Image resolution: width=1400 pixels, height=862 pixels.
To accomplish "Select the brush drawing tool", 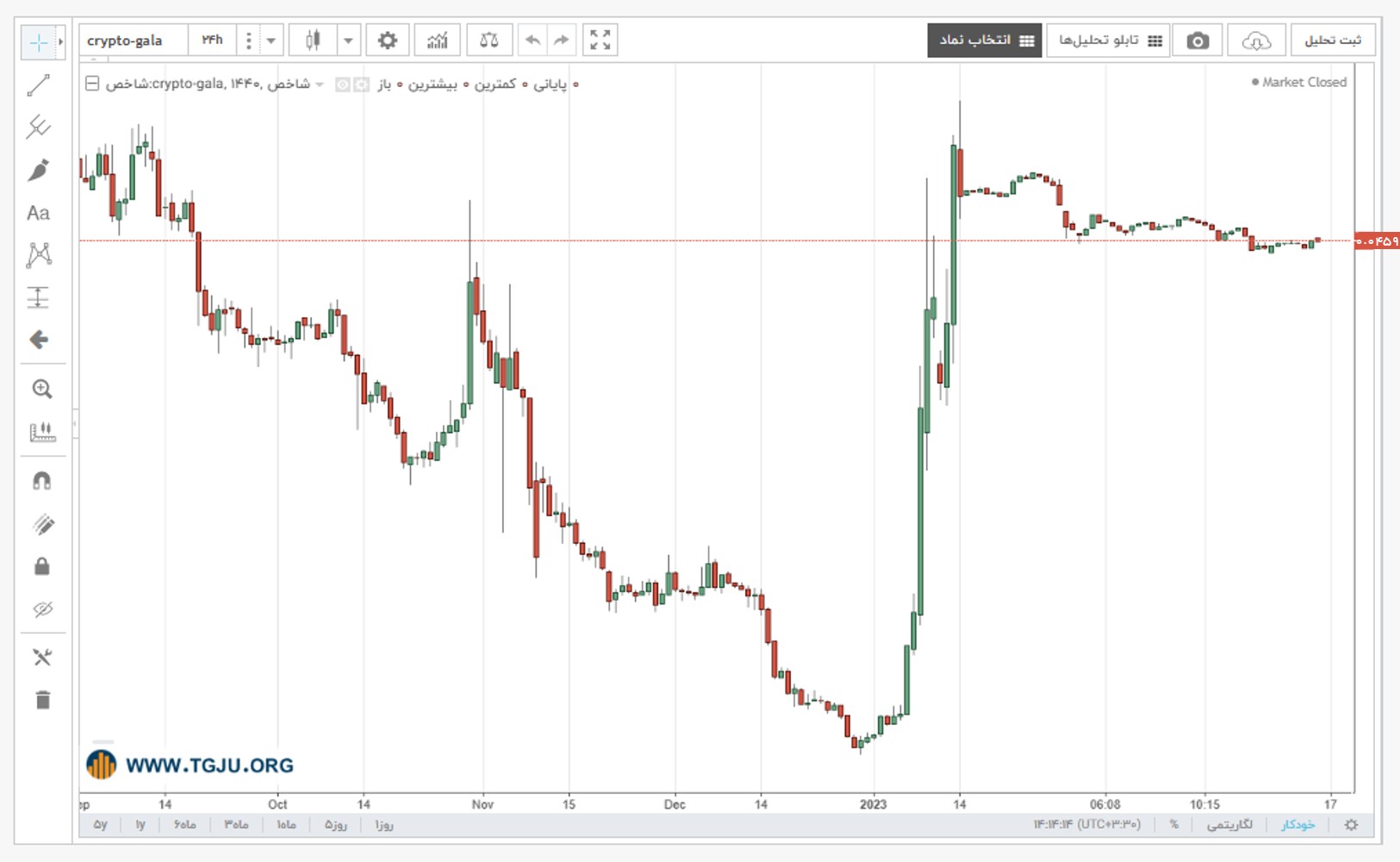I will 39,170.
